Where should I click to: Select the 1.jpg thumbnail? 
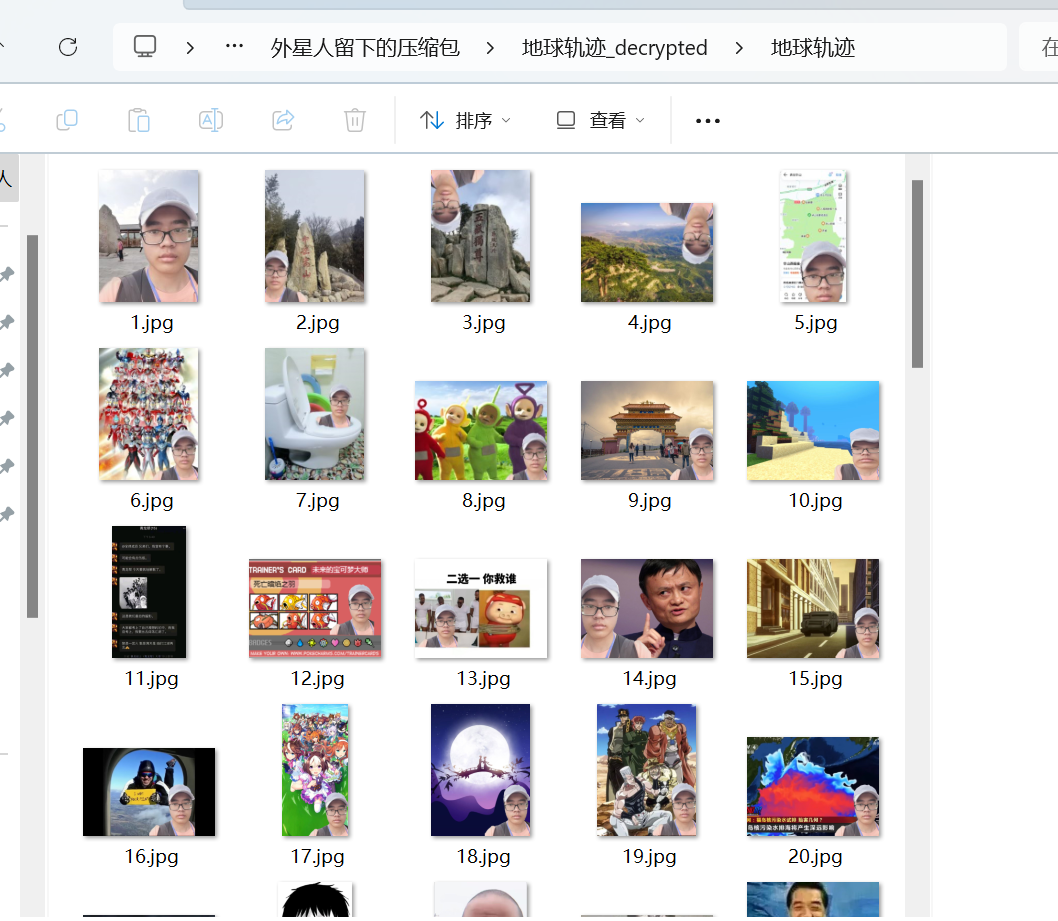click(x=148, y=236)
